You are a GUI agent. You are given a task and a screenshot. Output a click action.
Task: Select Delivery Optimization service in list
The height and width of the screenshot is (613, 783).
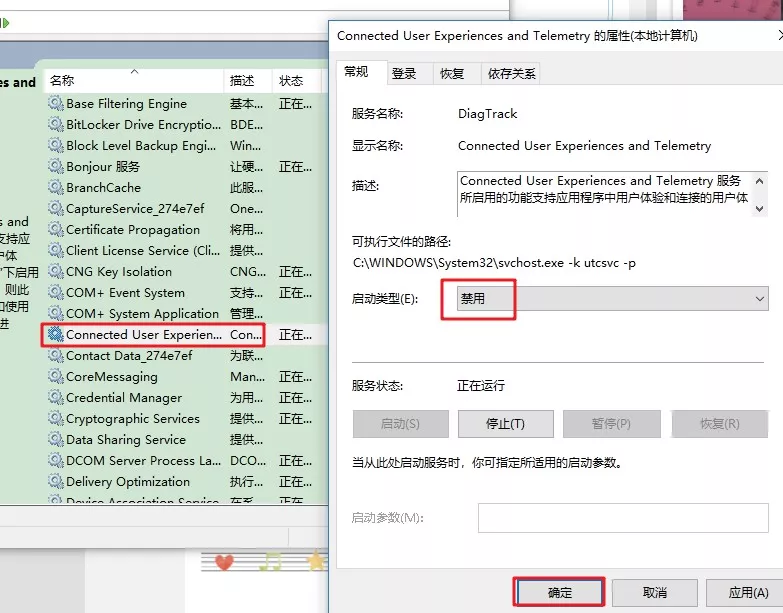point(128,482)
